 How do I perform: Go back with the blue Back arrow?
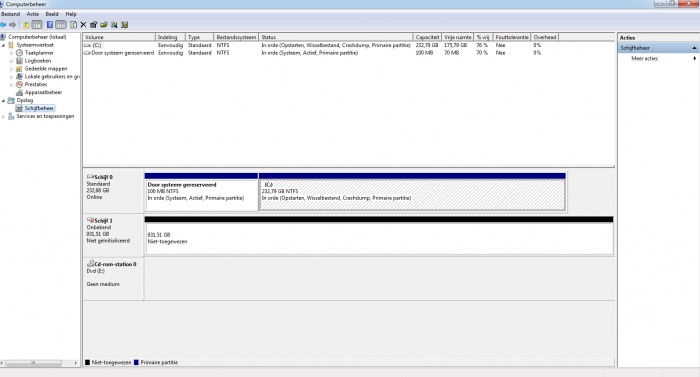click(x=3, y=25)
